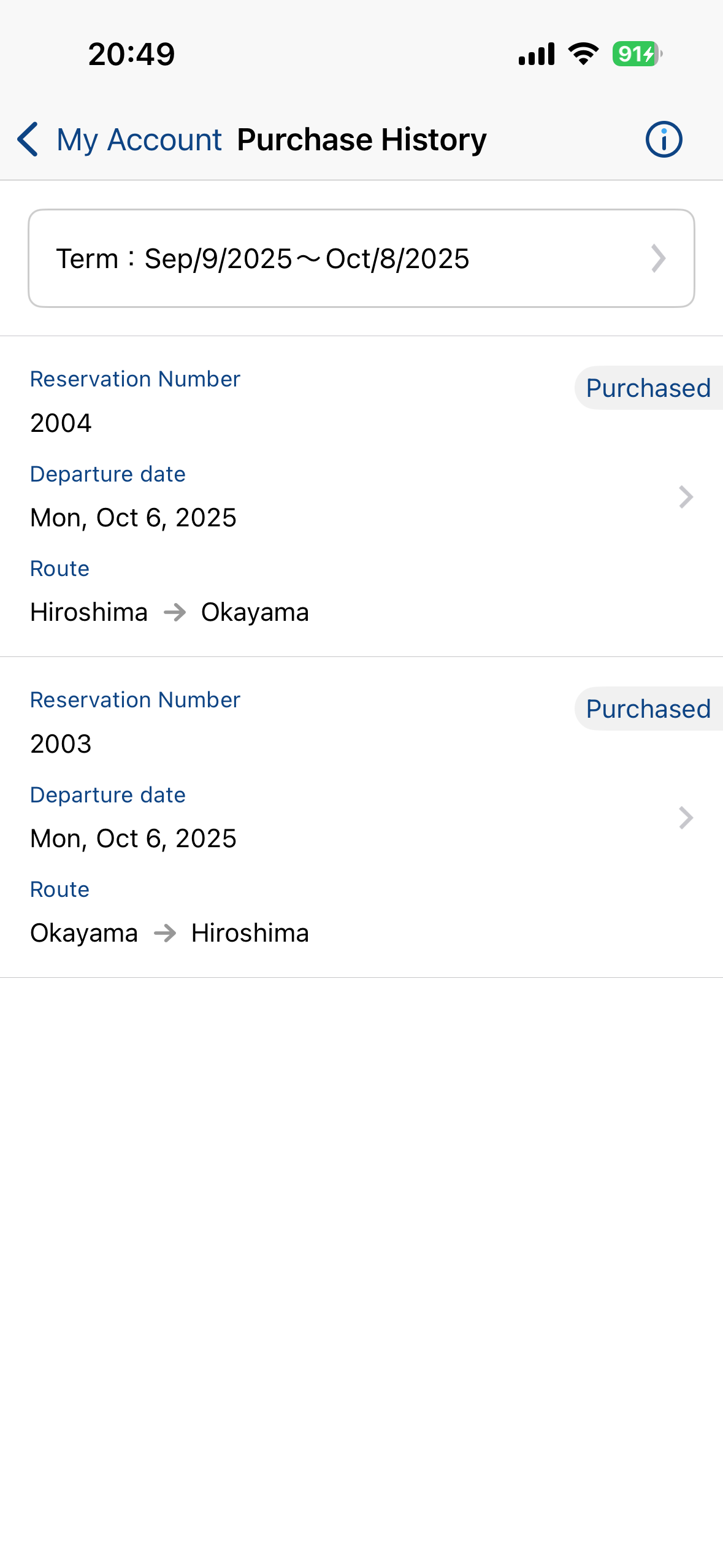Tap the 20:49 status bar clock
Image resolution: width=723 pixels, height=1568 pixels.
click(x=131, y=54)
